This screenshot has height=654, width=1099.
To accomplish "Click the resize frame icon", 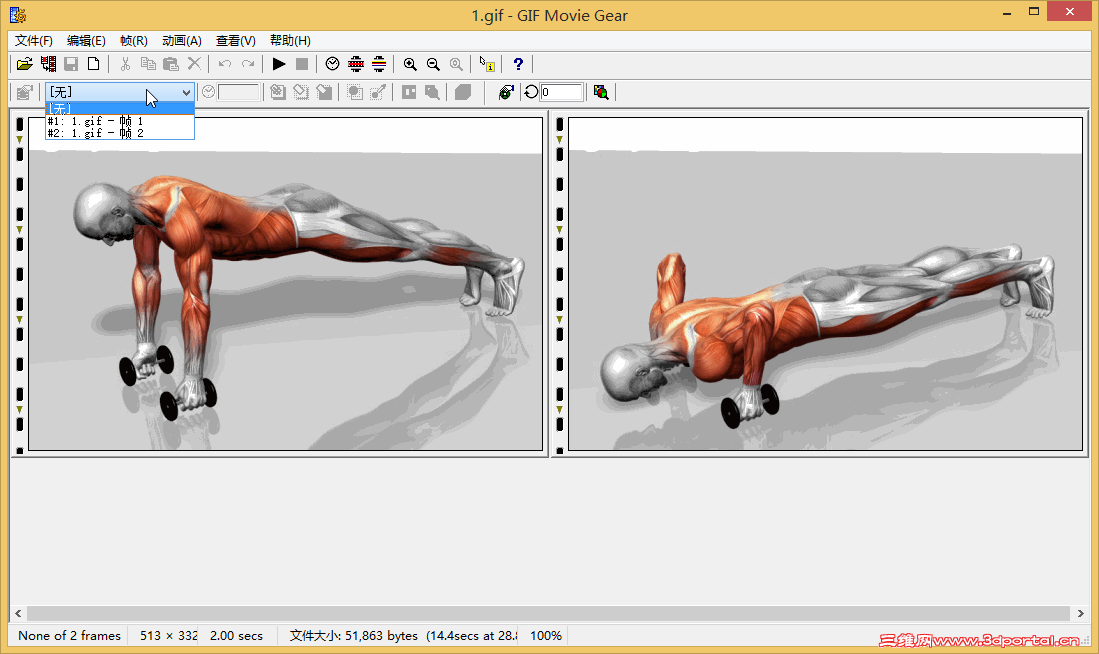I will pos(325,93).
